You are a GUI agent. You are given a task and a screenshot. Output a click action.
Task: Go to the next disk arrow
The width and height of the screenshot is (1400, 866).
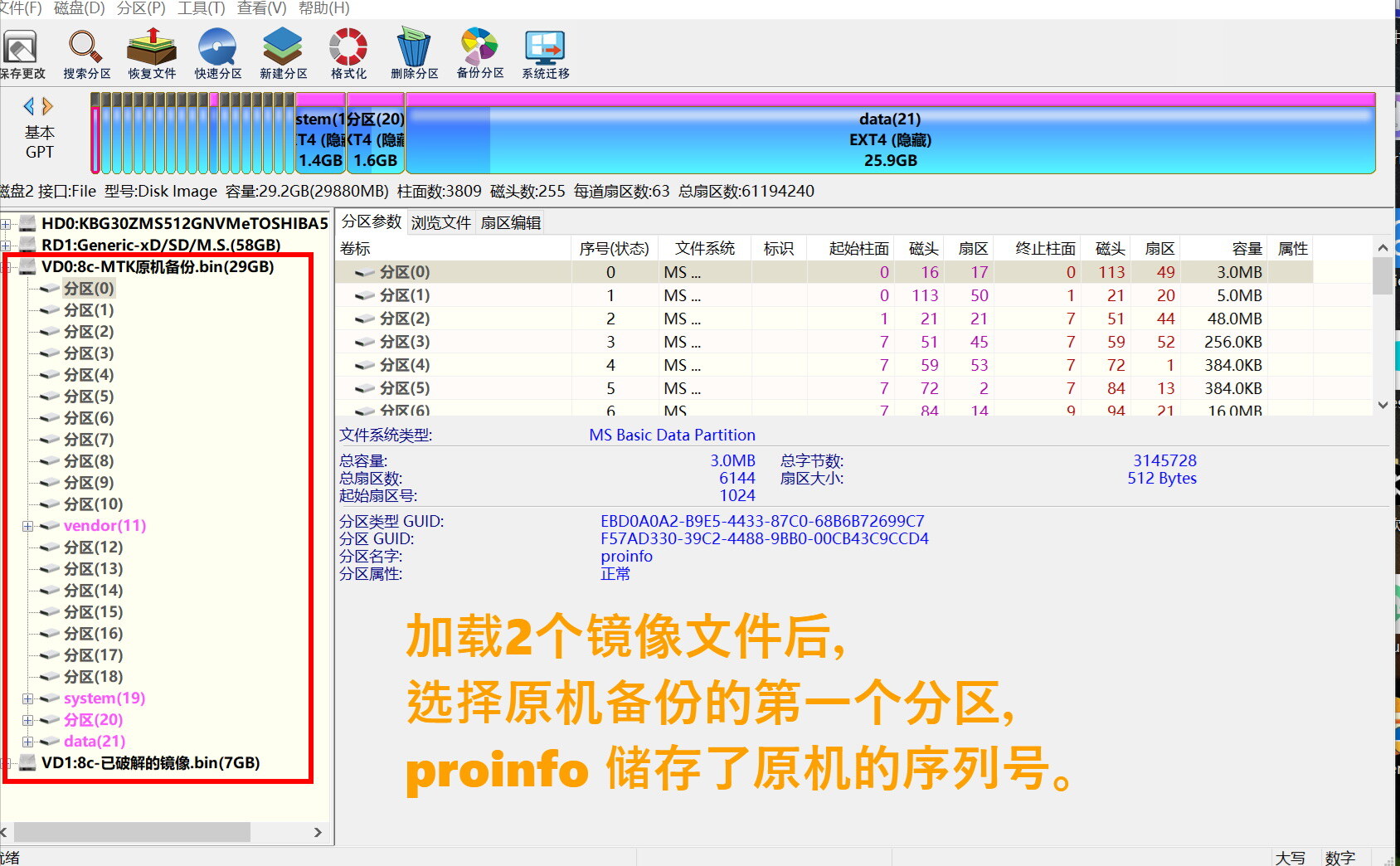click(48, 106)
